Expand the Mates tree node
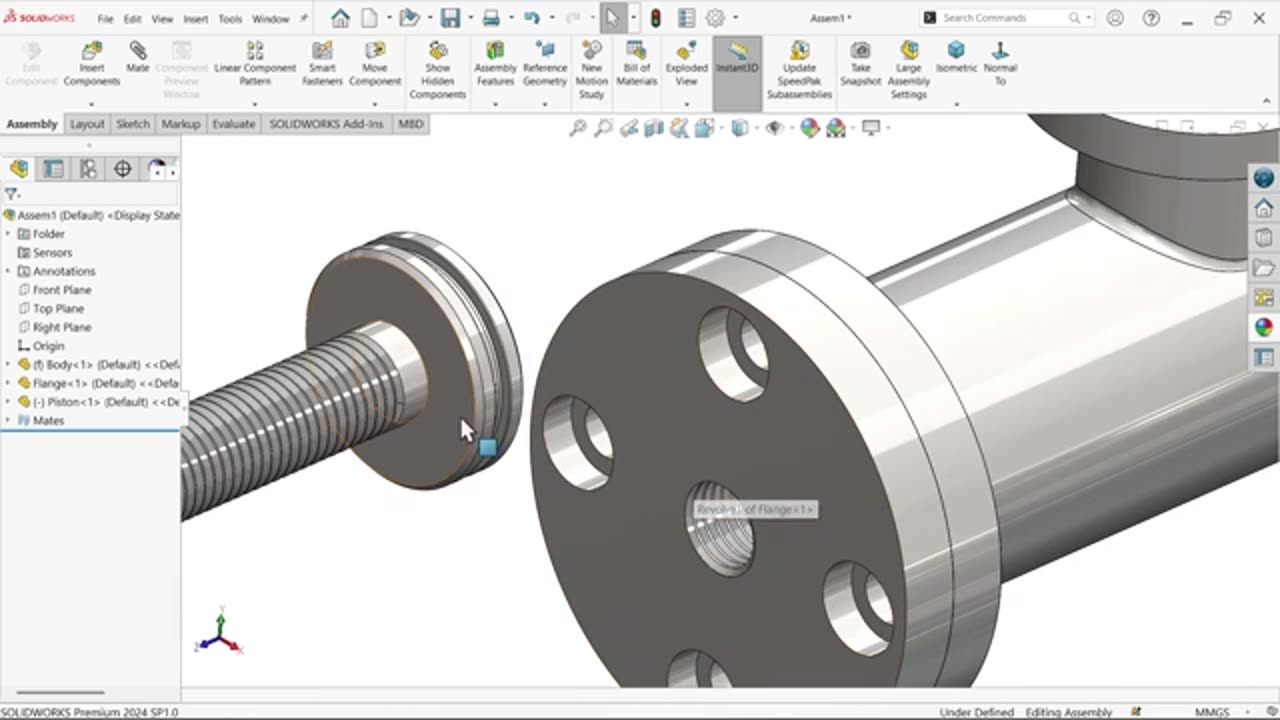1280x720 pixels. pos(8,421)
